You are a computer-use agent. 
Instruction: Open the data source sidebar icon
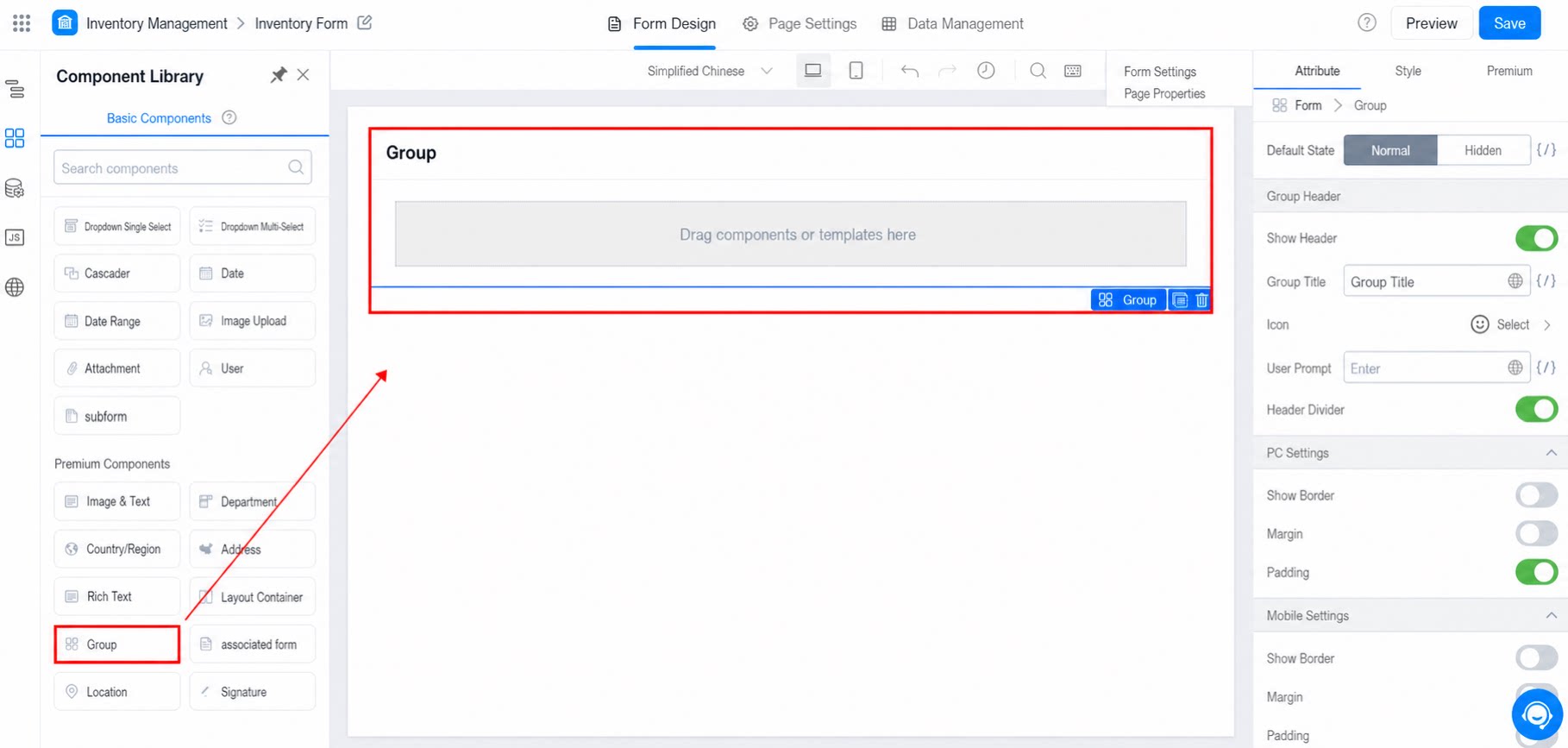coord(15,188)
